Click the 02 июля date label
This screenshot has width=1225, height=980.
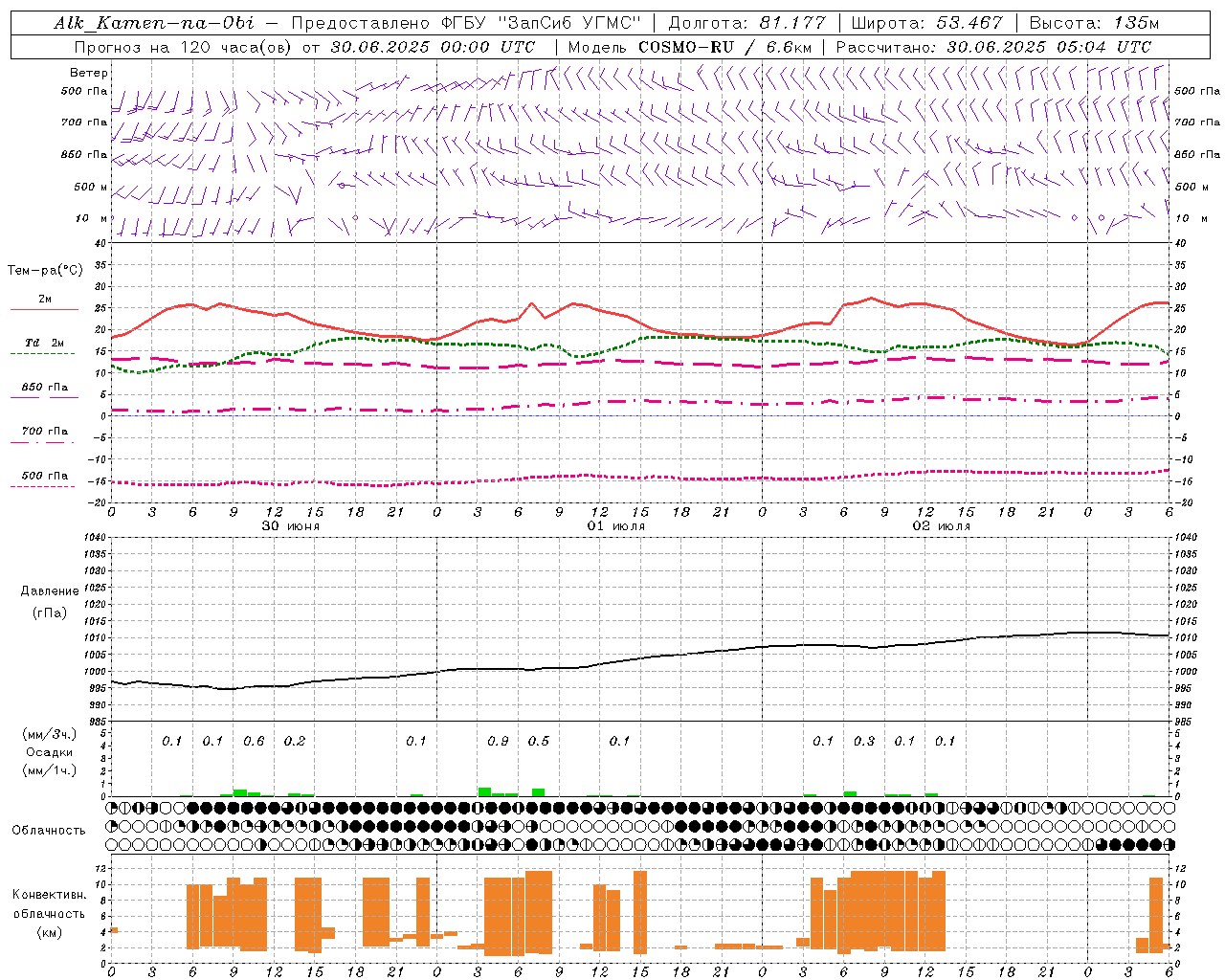point(942,526)
